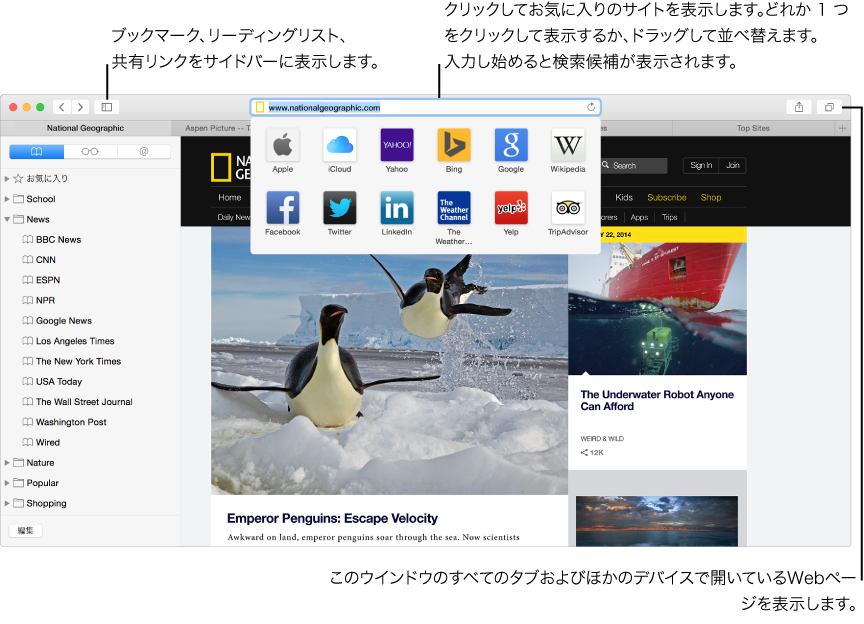Open The Weather Channel favorite icon
The width and height of the screenshot is (864, 624).
click(x=454, y=208)
